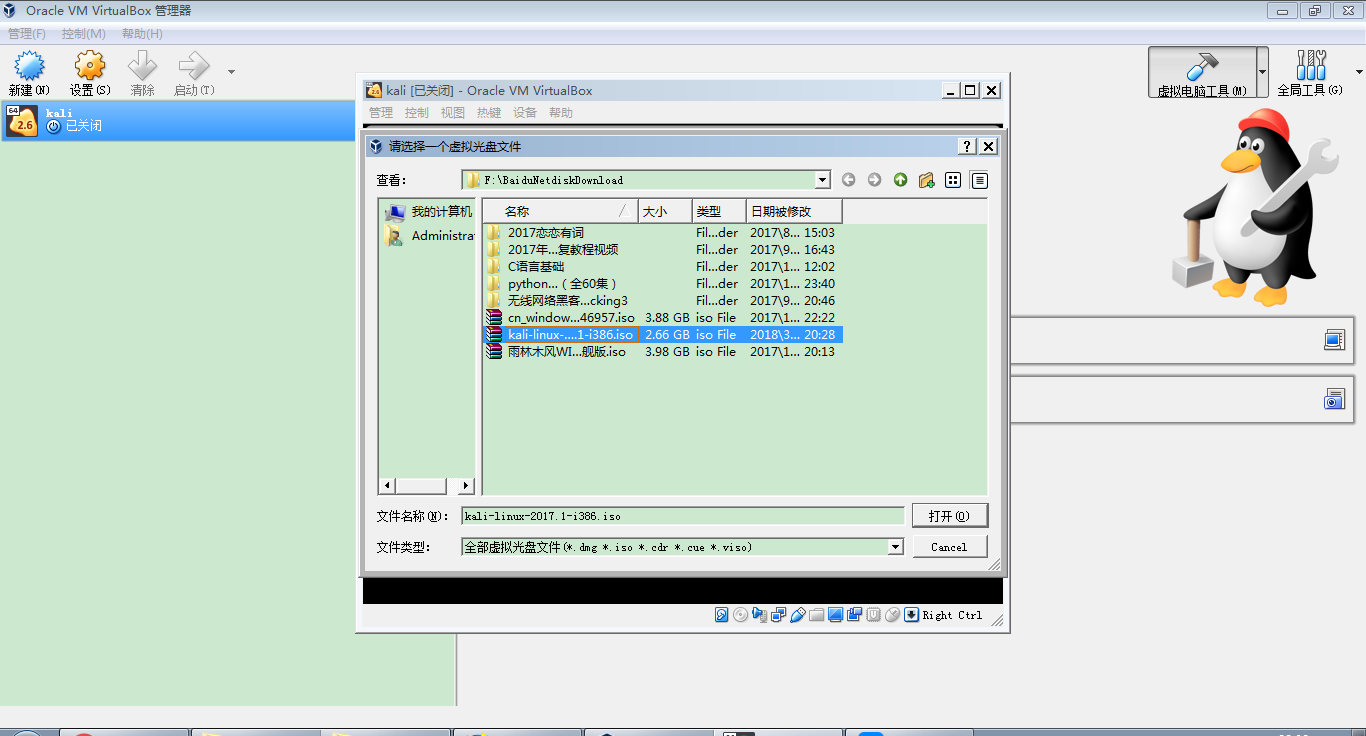Click display status bar icon
The image size is (1366, 736).
click(835, 615)
